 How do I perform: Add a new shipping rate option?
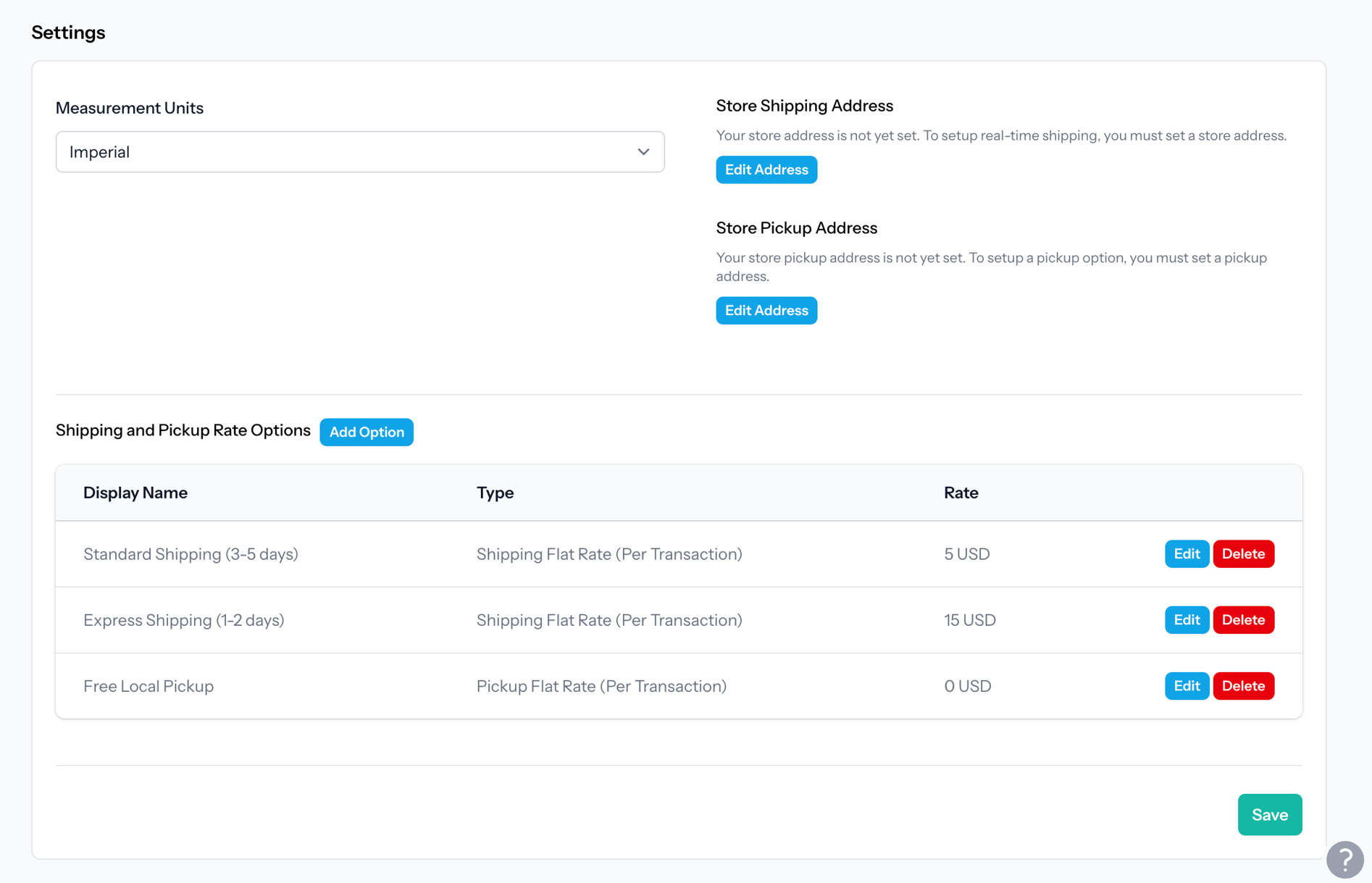coord(366,432)
